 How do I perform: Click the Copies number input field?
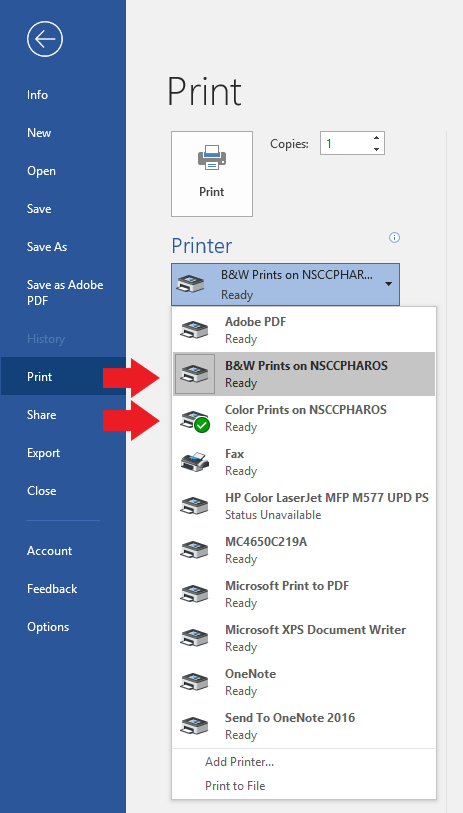click(x=346, y=144)
